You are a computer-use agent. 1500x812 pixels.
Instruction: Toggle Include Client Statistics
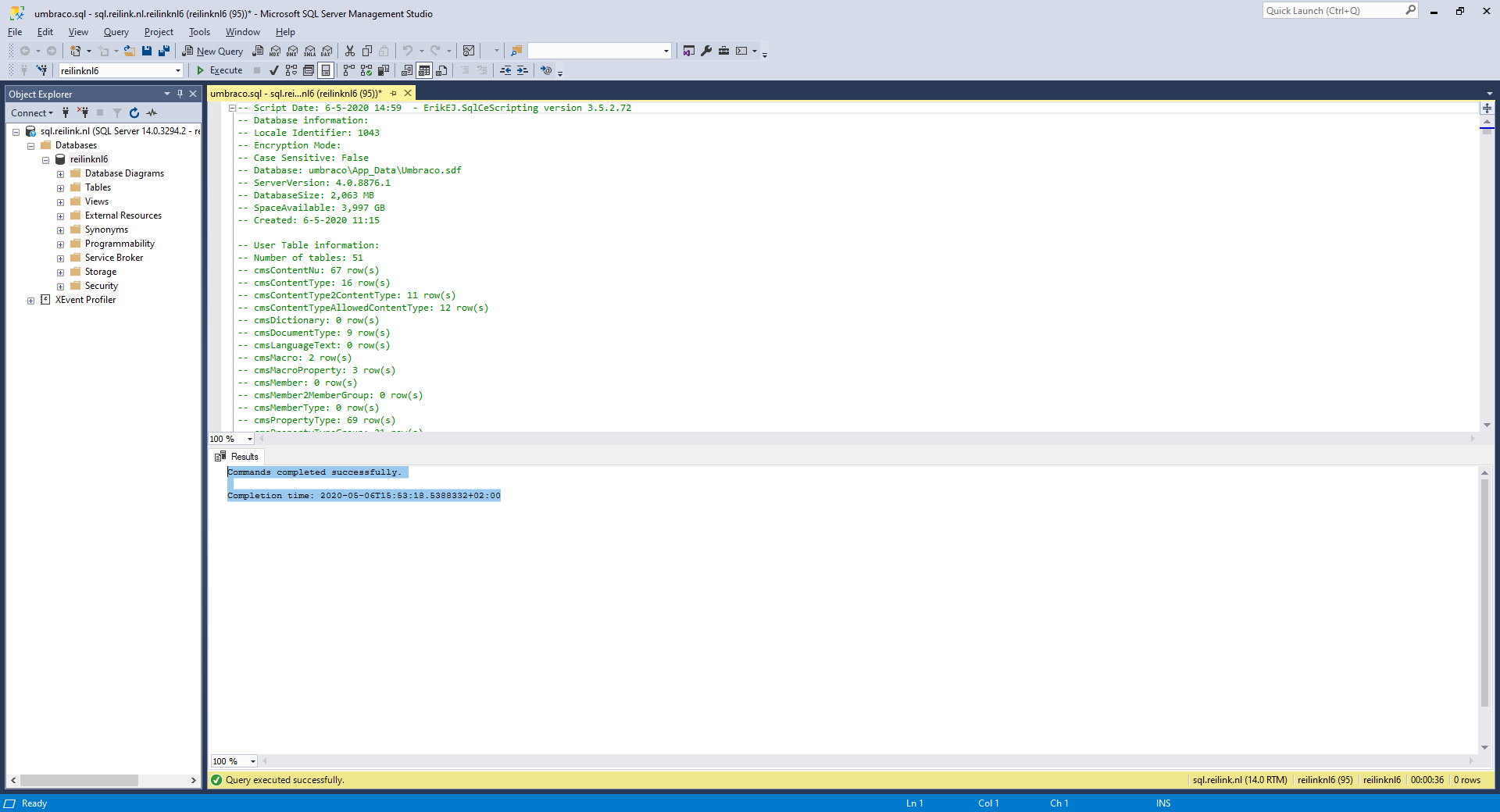(384, 70)
